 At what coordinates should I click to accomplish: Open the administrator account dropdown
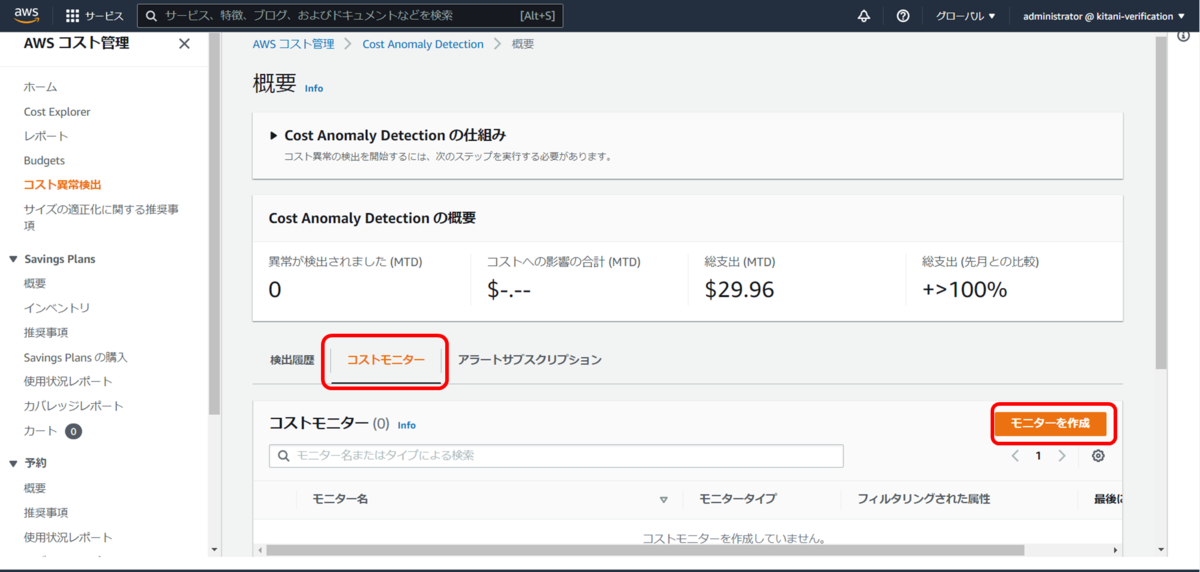click(1102, 16)
